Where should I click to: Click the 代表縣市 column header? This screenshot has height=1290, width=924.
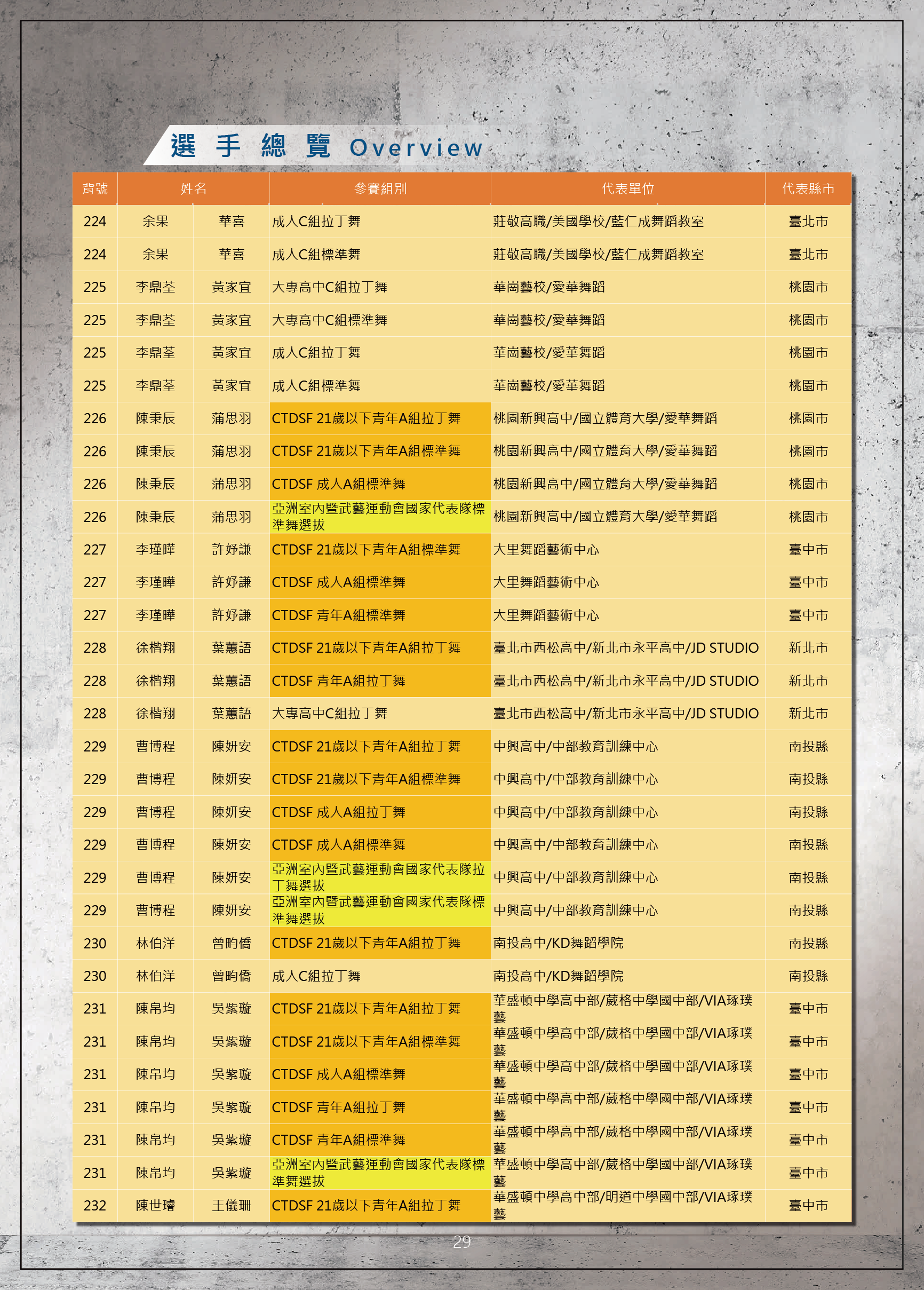(808, 189)
